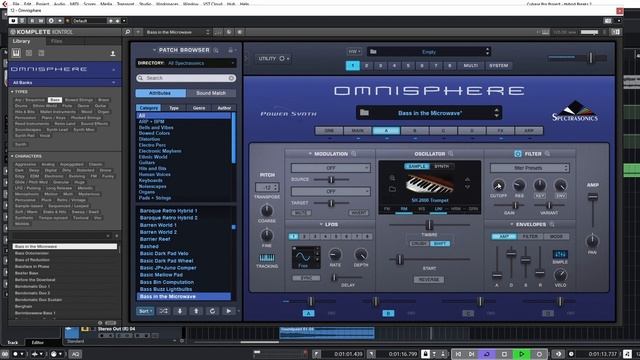
Task: Open the UTILITY dropdown menu
Action: pos(273,59)
